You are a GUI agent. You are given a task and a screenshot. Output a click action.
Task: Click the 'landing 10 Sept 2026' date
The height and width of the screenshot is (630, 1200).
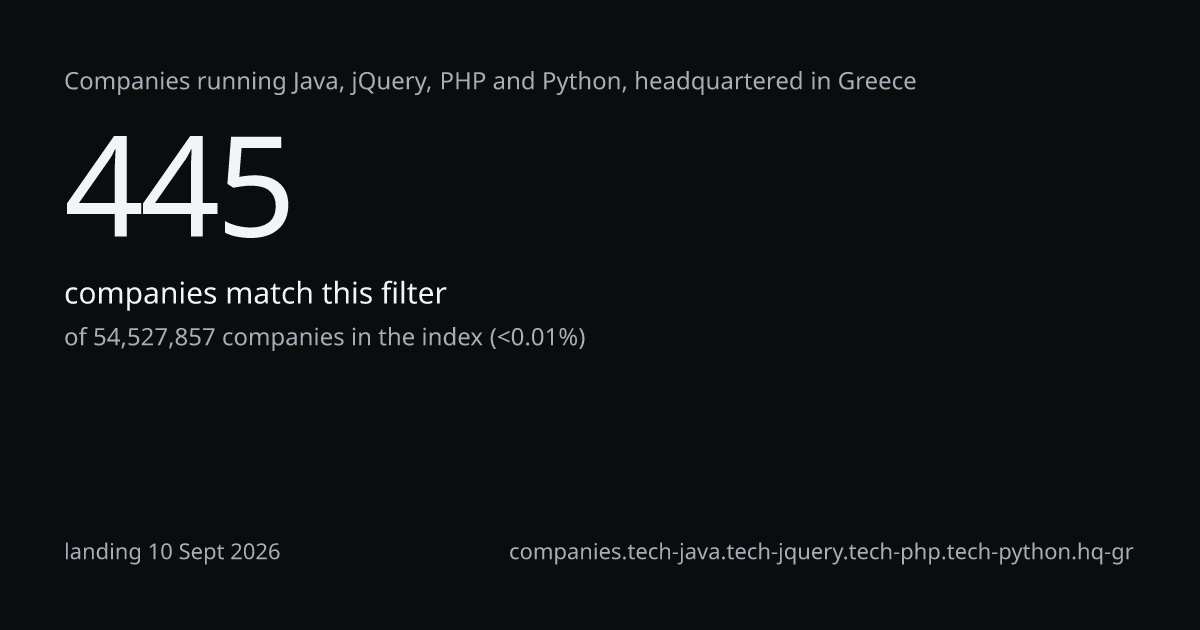point(172,552)
